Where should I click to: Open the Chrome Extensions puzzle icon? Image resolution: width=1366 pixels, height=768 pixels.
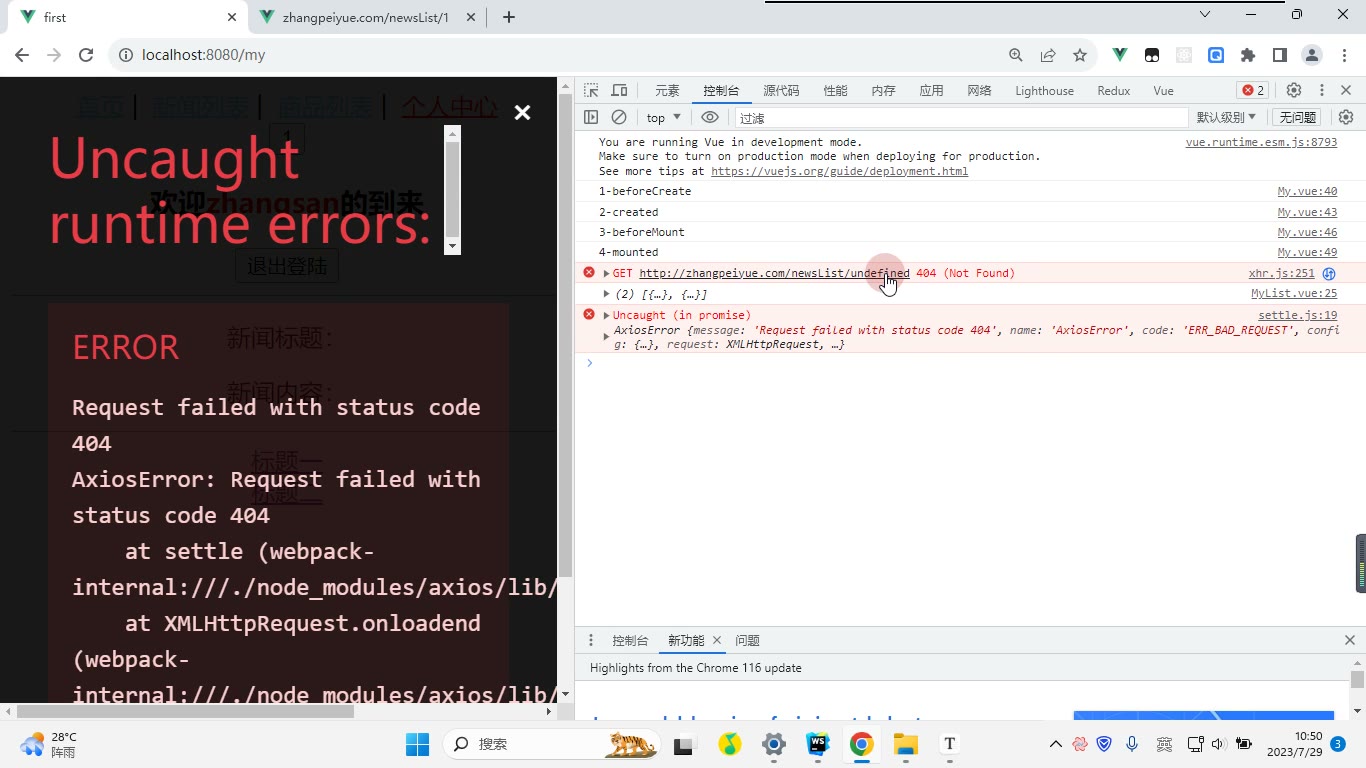(1248, 55)
